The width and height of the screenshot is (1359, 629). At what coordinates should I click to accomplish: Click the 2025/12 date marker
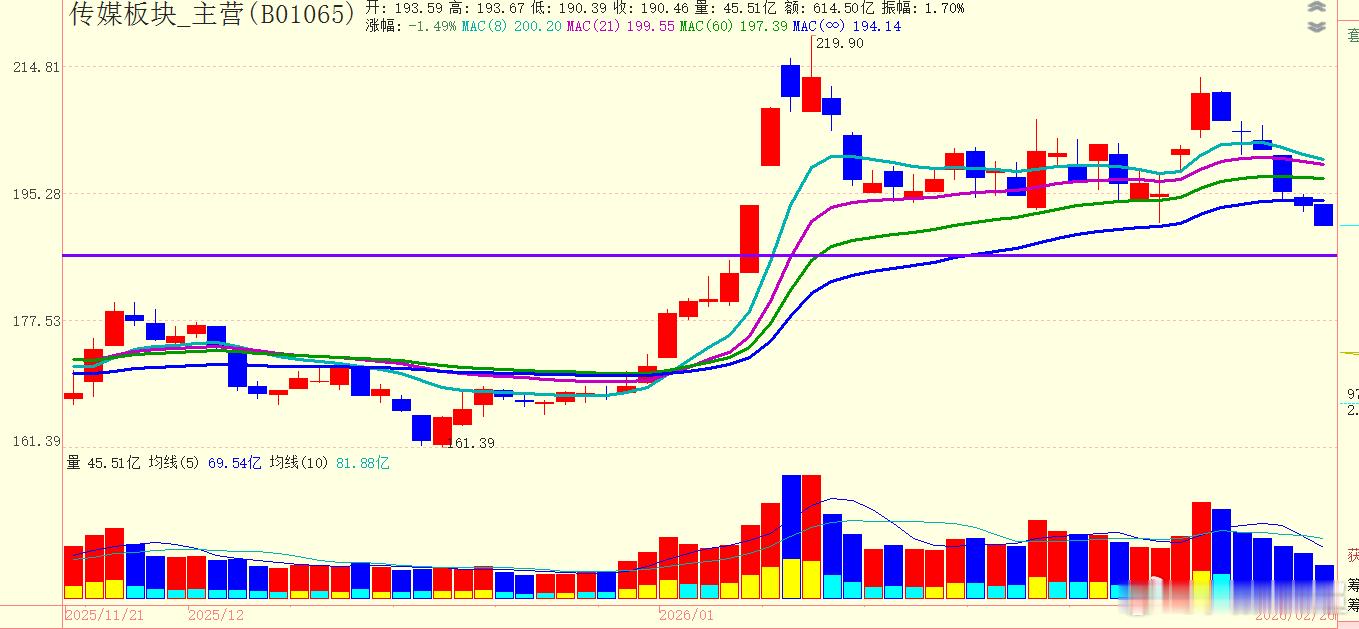[x=217, y=615]
